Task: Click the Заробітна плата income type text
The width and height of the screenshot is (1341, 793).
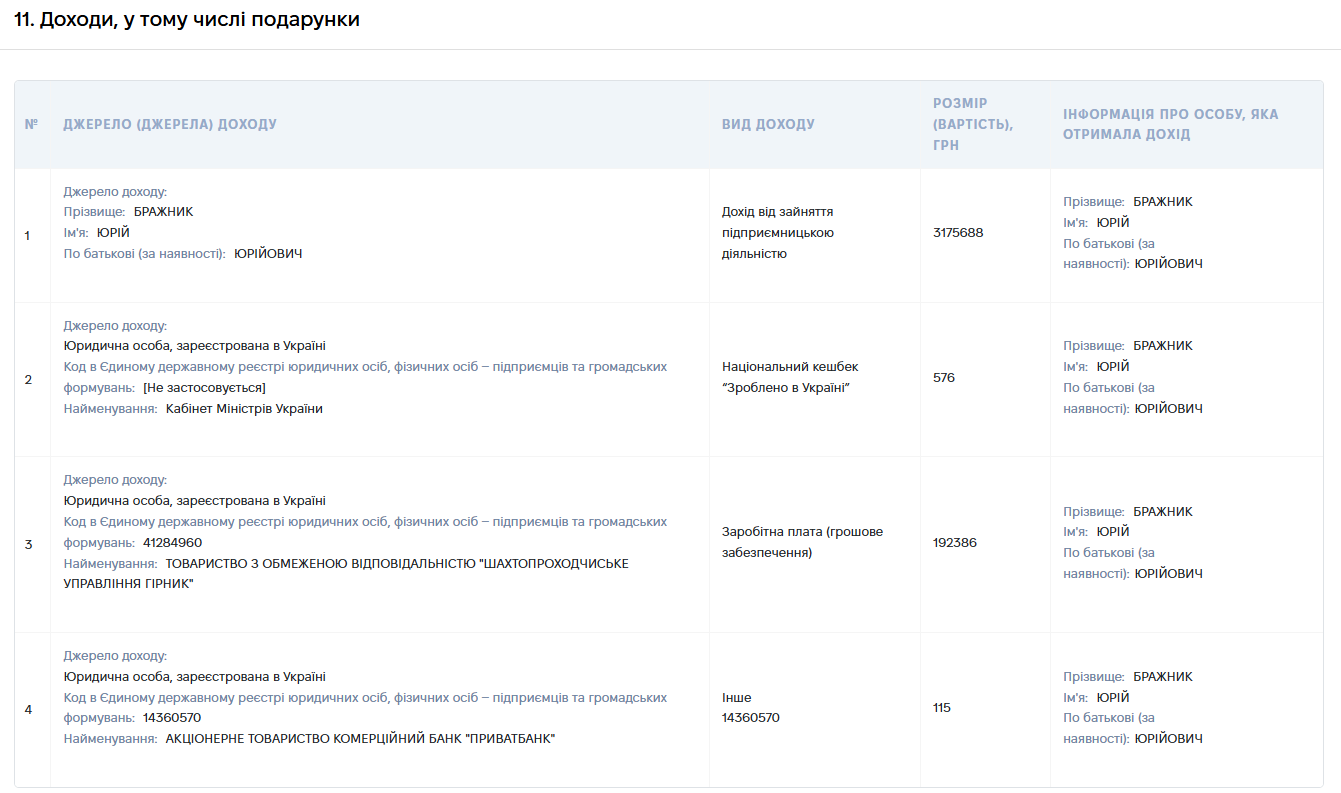Action: [803, 542]
